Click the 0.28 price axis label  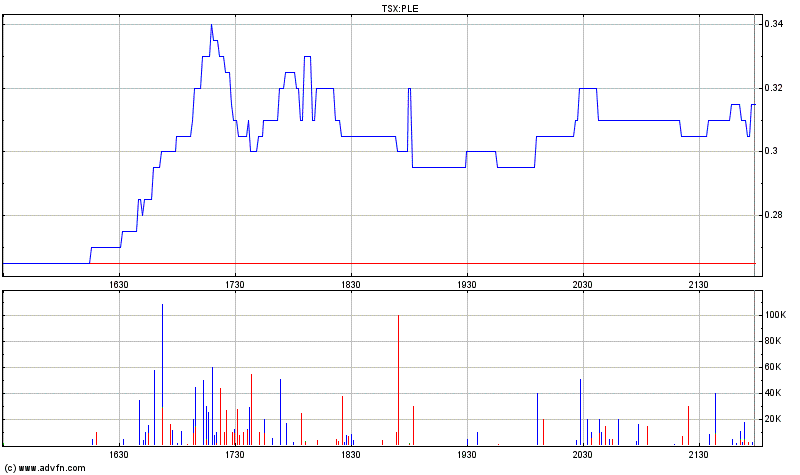pos(773,215)
